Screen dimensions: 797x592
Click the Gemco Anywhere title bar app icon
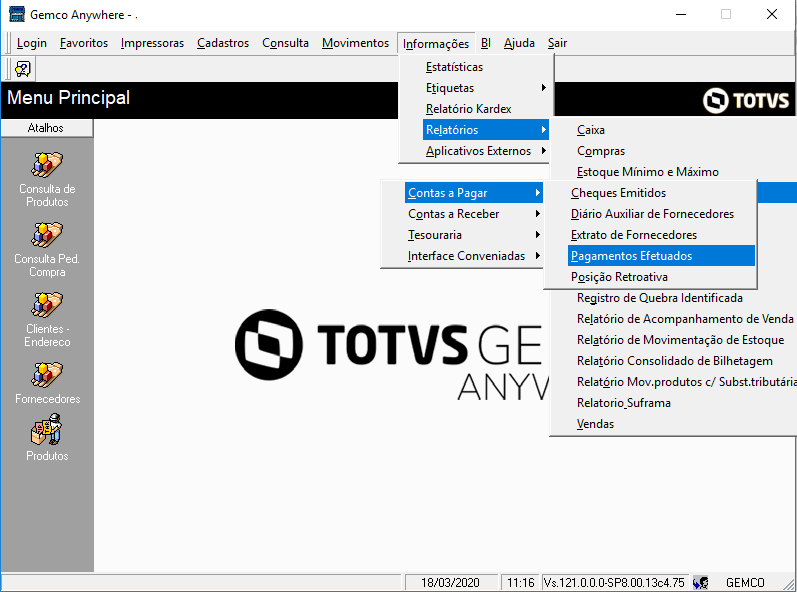click(17, 14)
